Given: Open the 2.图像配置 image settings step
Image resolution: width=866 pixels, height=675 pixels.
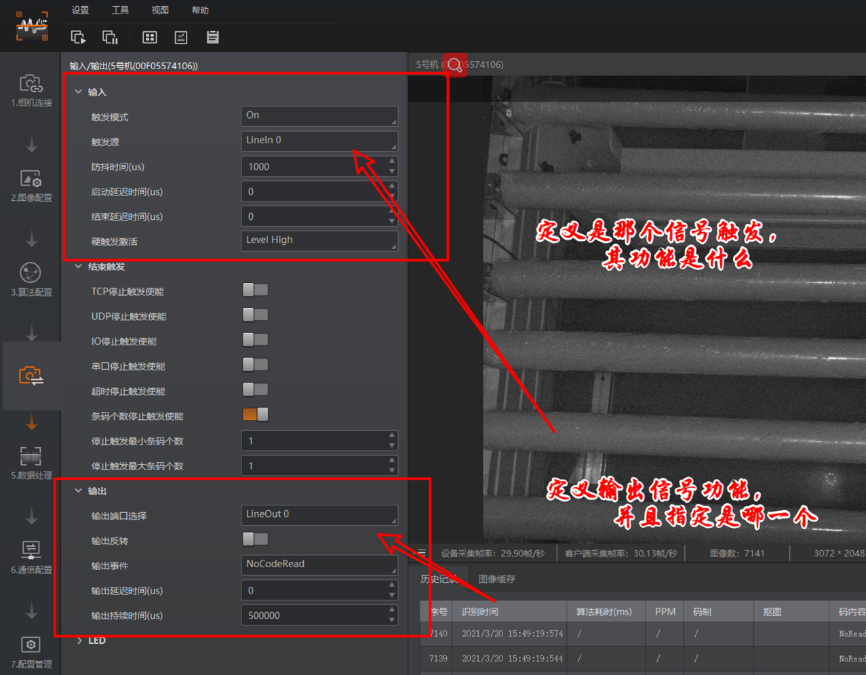Looking at the screenshot, I should point(30,183).
